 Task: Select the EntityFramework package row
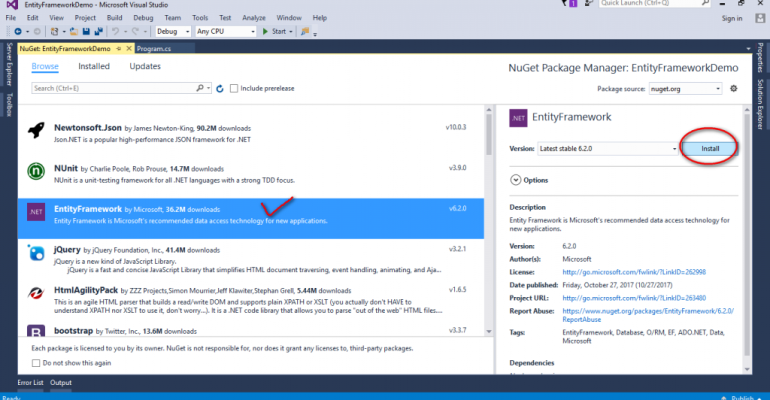pos(250,218)
